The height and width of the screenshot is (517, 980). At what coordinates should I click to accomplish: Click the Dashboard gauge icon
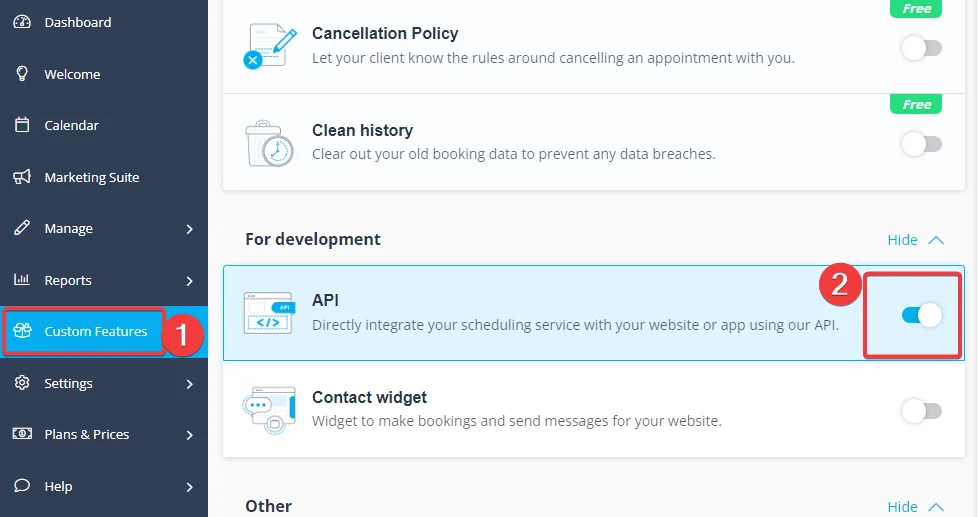[x=22, y=22]
